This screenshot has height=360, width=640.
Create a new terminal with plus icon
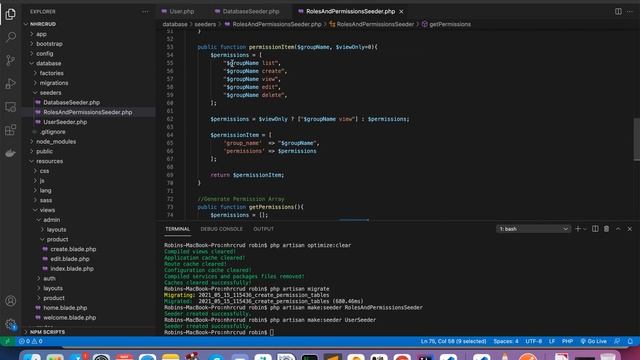pos(578,229)
